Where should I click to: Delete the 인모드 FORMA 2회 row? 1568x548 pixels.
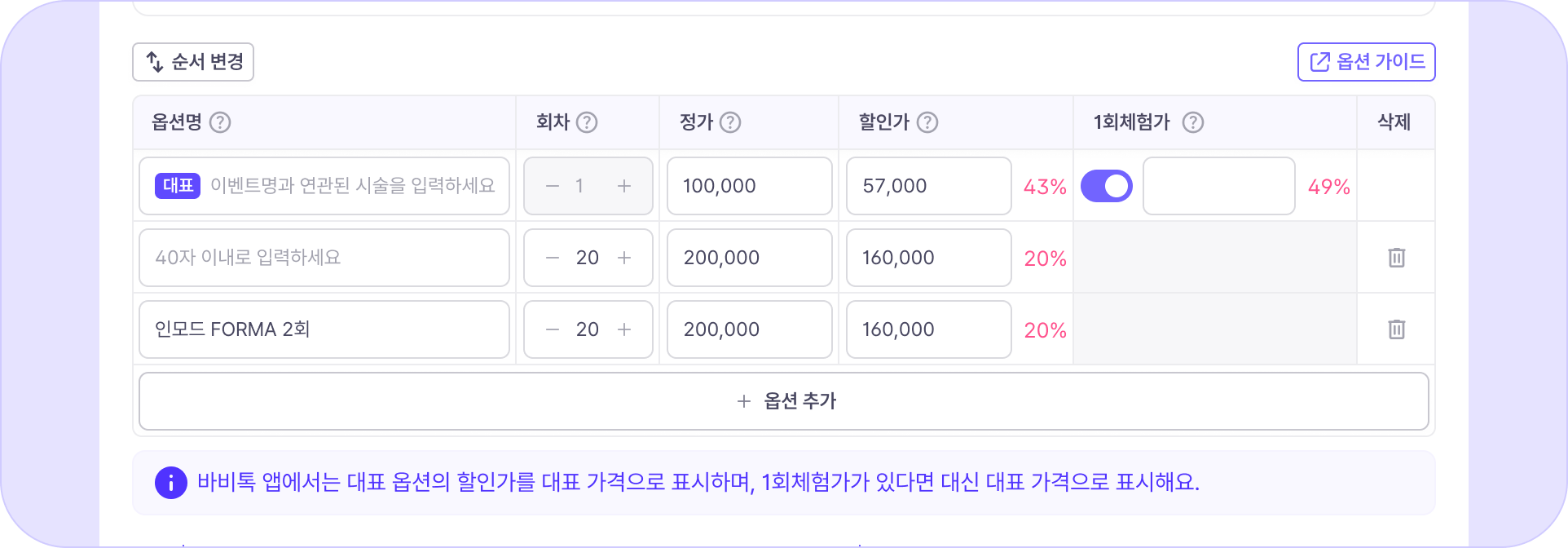coord(1396,329)
